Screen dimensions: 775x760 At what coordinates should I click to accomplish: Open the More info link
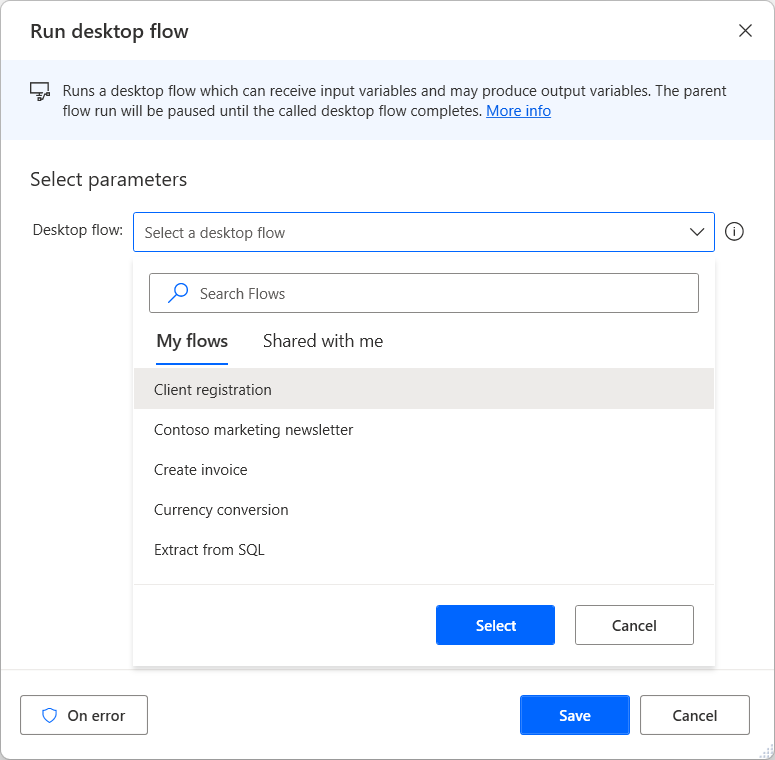(518, 111)
